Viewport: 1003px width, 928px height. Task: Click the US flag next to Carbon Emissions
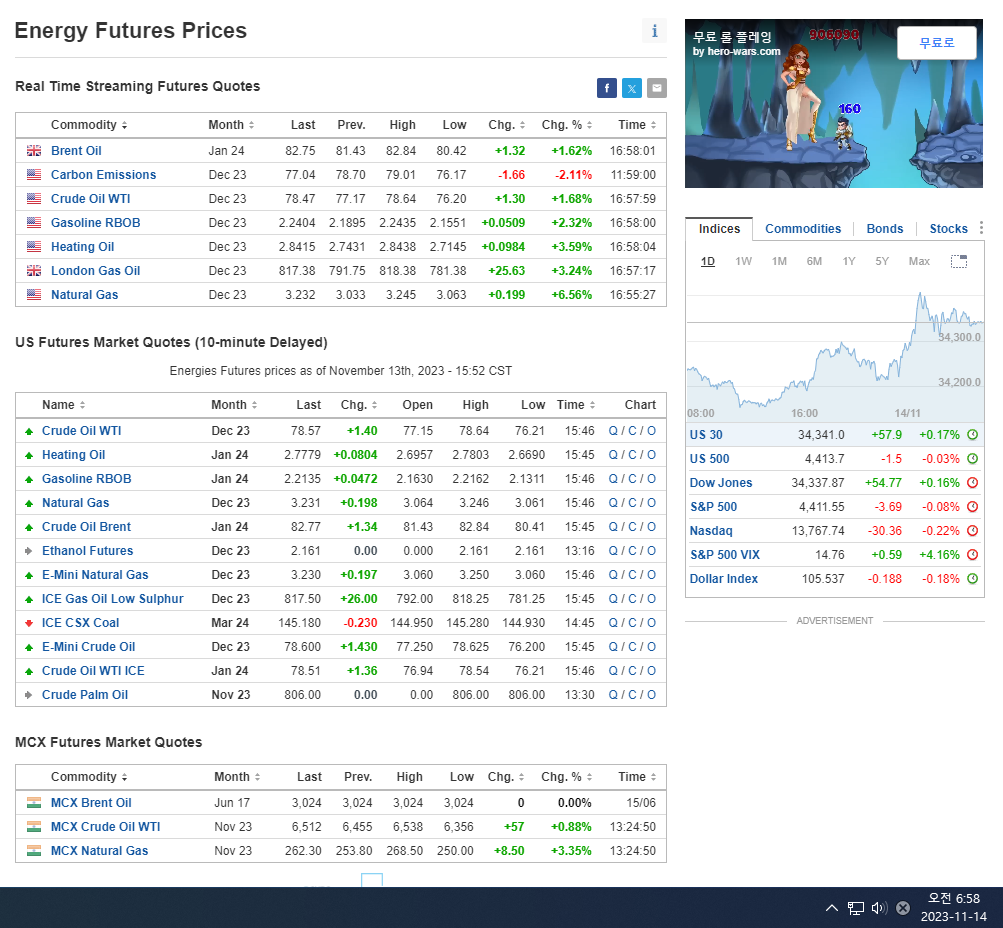pos(34,175)
